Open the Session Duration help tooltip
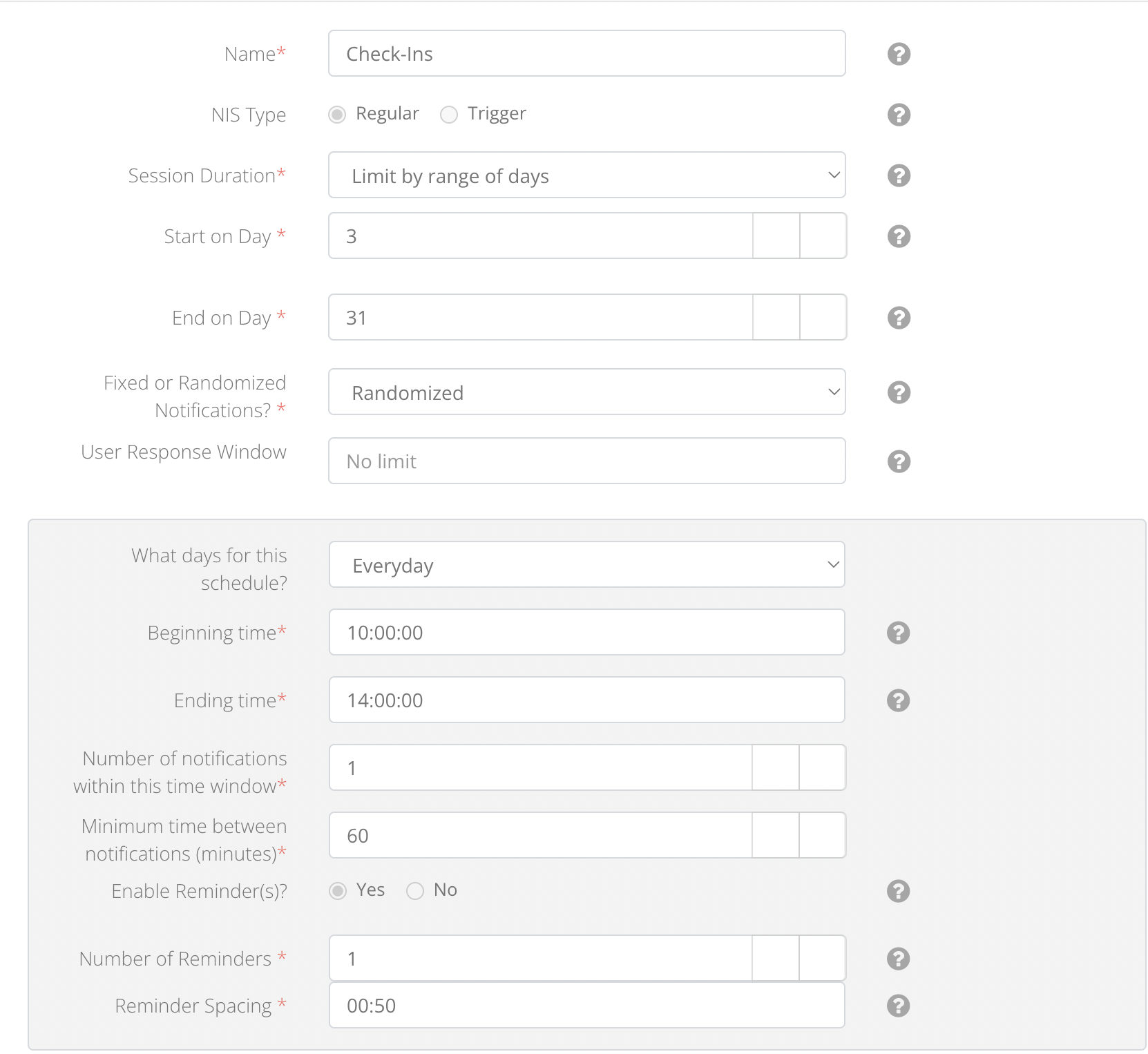1148x1054 pixels. pyautogui.click(x=898, y=176)
